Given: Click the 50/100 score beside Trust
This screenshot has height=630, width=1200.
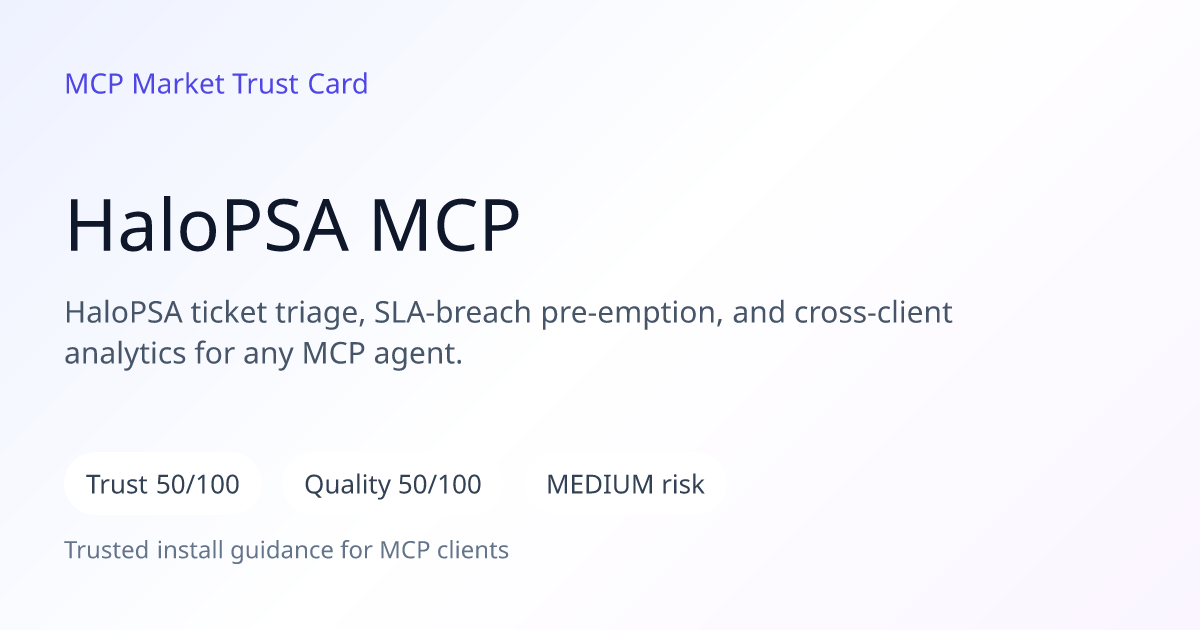Looking at the screenshot, I should pyautogui.click(x=198, y=485).
